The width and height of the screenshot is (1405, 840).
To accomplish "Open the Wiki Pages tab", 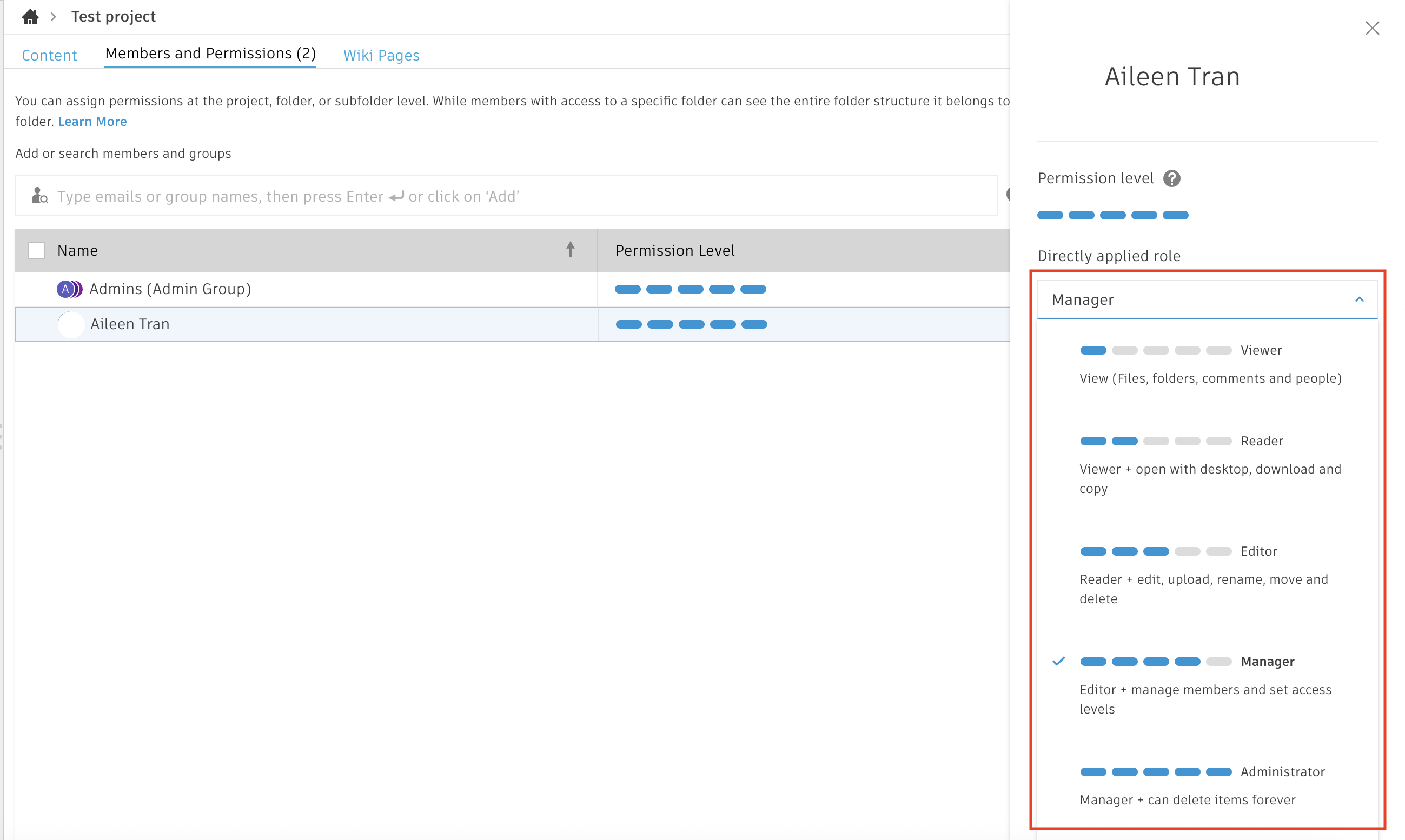I will pyautogui.click(x=381, y=55).
